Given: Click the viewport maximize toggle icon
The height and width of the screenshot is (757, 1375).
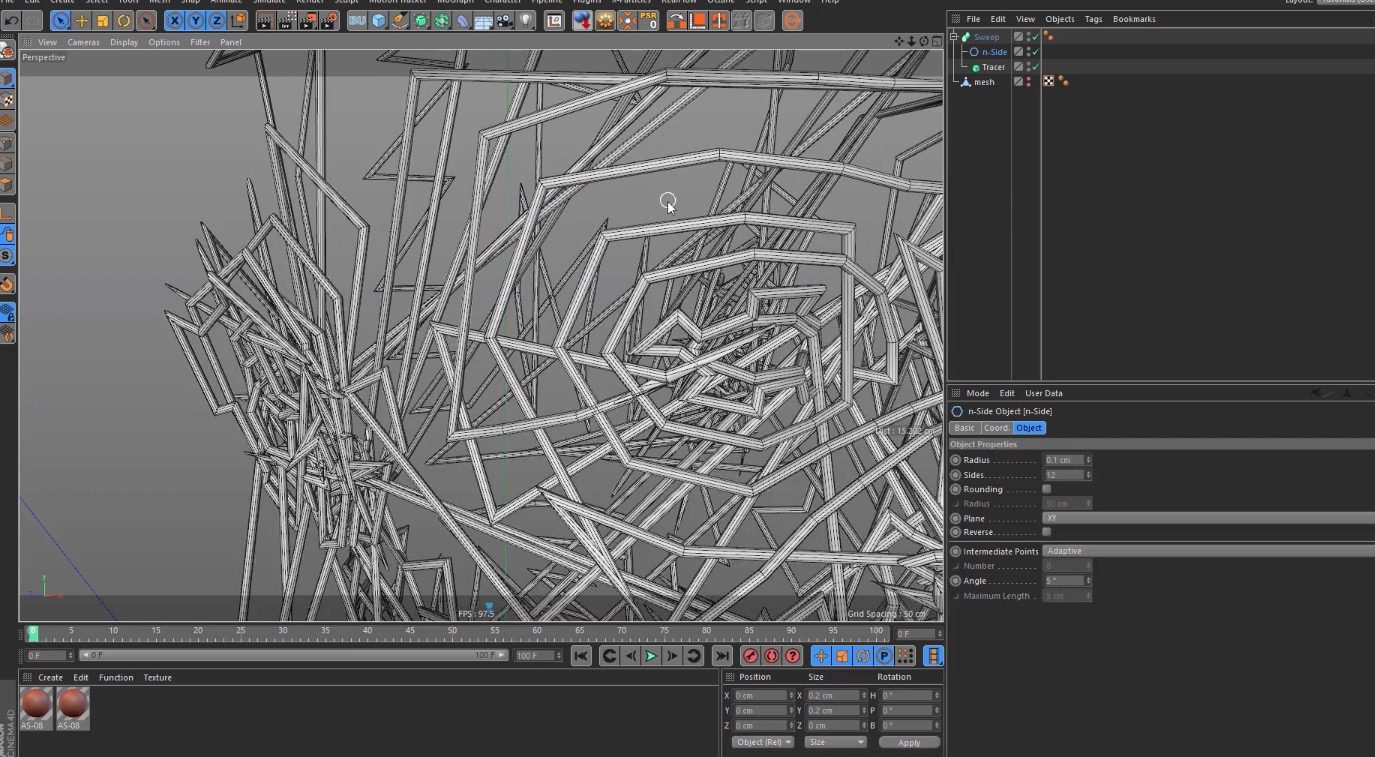Looking at the screenshot, I should pyautogui.click(x=936, y=42).
